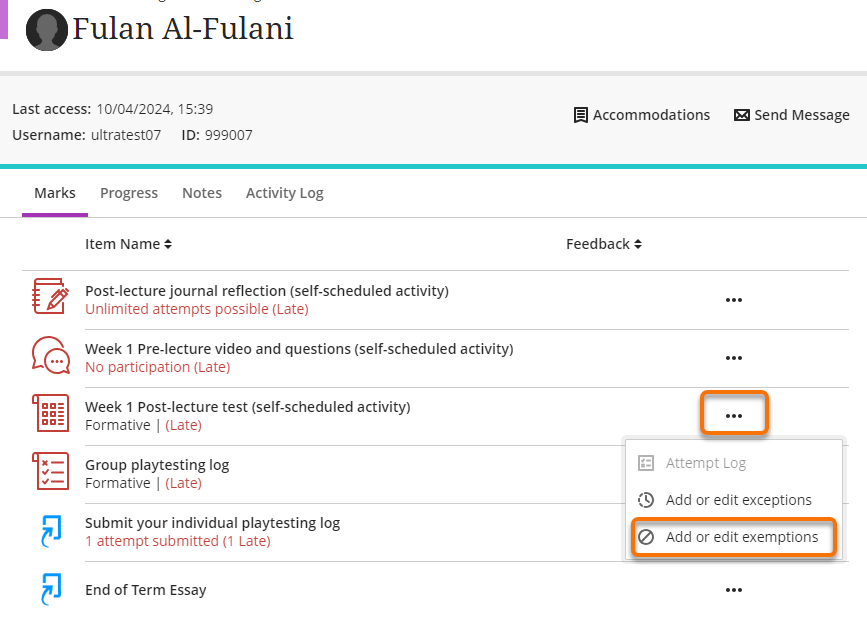Image resolution: width=867 pixels, height=618 pixels.
Task: Click the blue icon beside End of Term Essay
Action: 51,589
